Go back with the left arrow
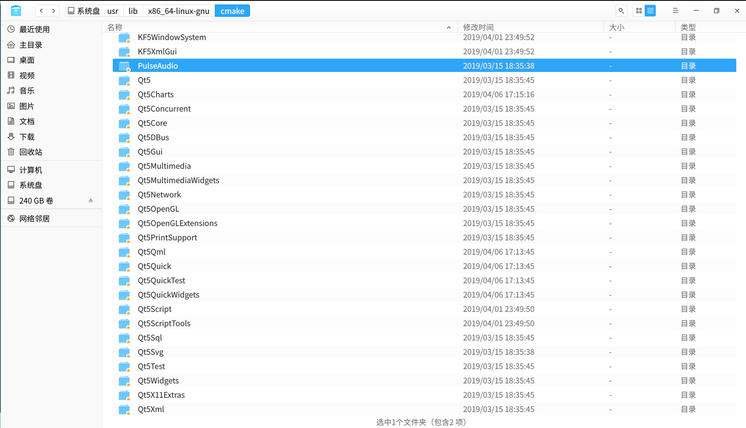 41,10
